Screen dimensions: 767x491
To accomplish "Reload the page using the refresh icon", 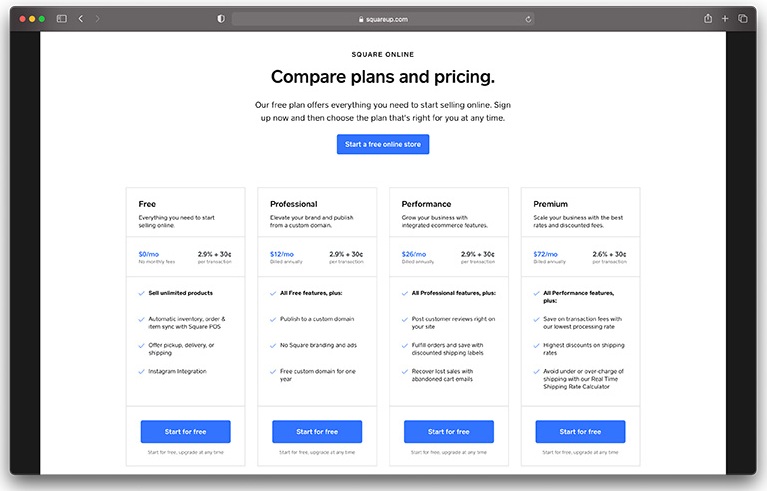I will [528, 19].
